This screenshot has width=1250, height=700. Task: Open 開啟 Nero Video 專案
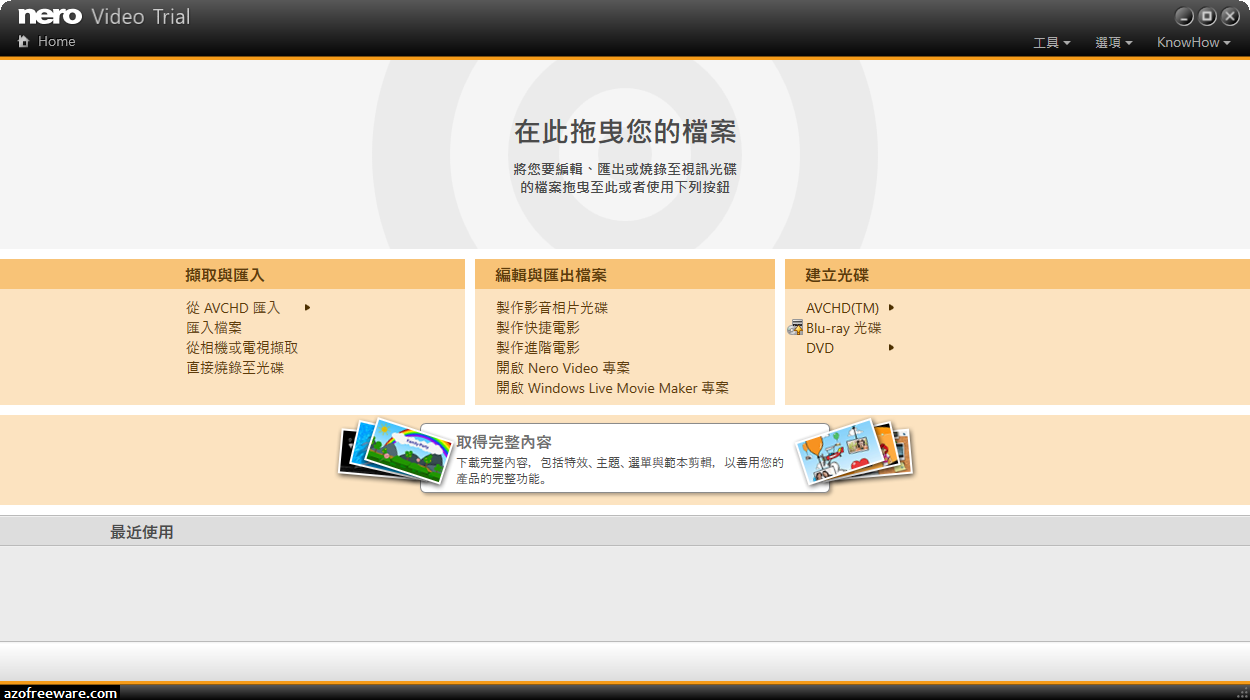563,368
